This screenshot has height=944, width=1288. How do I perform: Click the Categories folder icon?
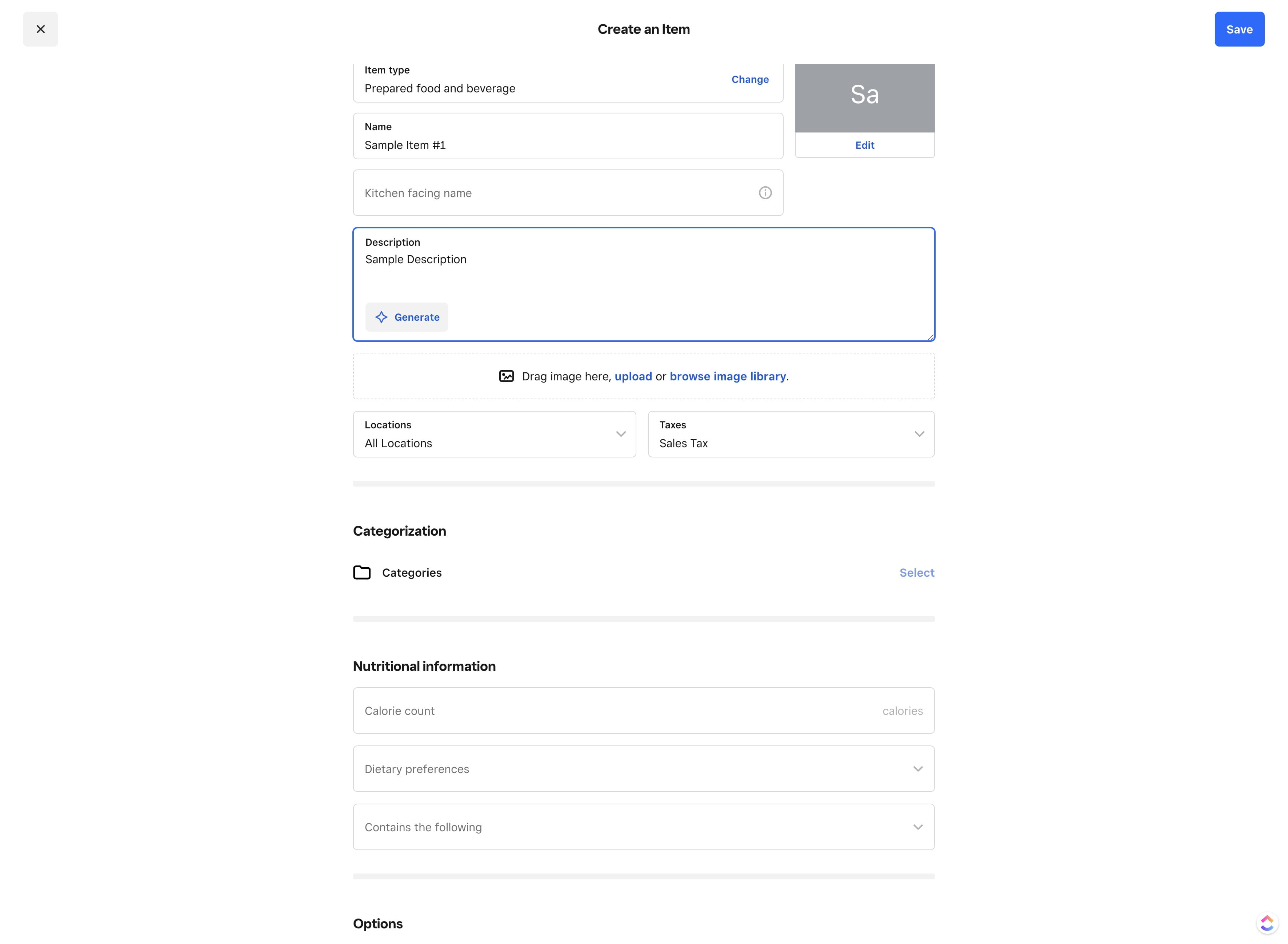362,573
